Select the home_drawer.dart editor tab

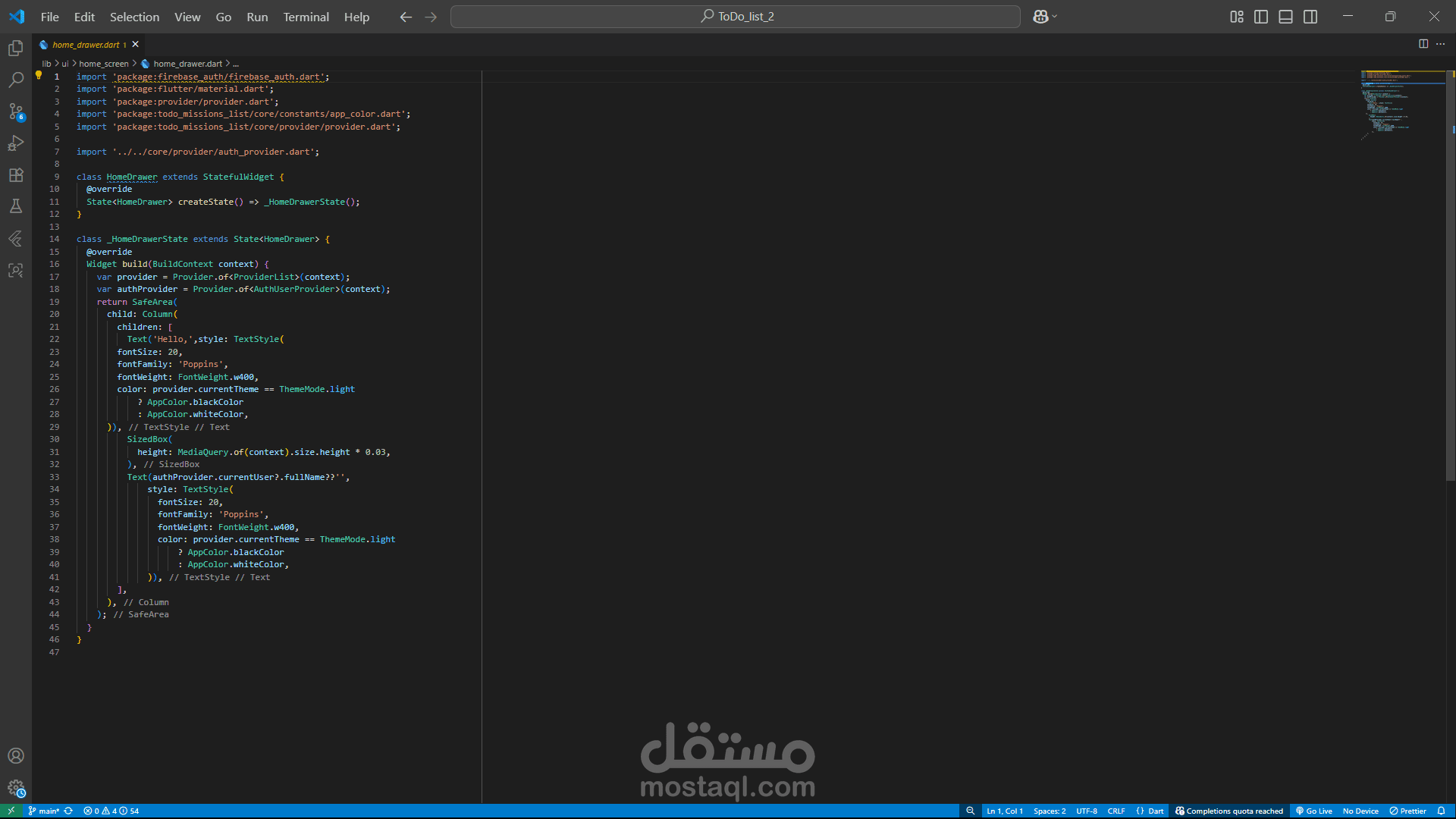click(x=86, y=45)
